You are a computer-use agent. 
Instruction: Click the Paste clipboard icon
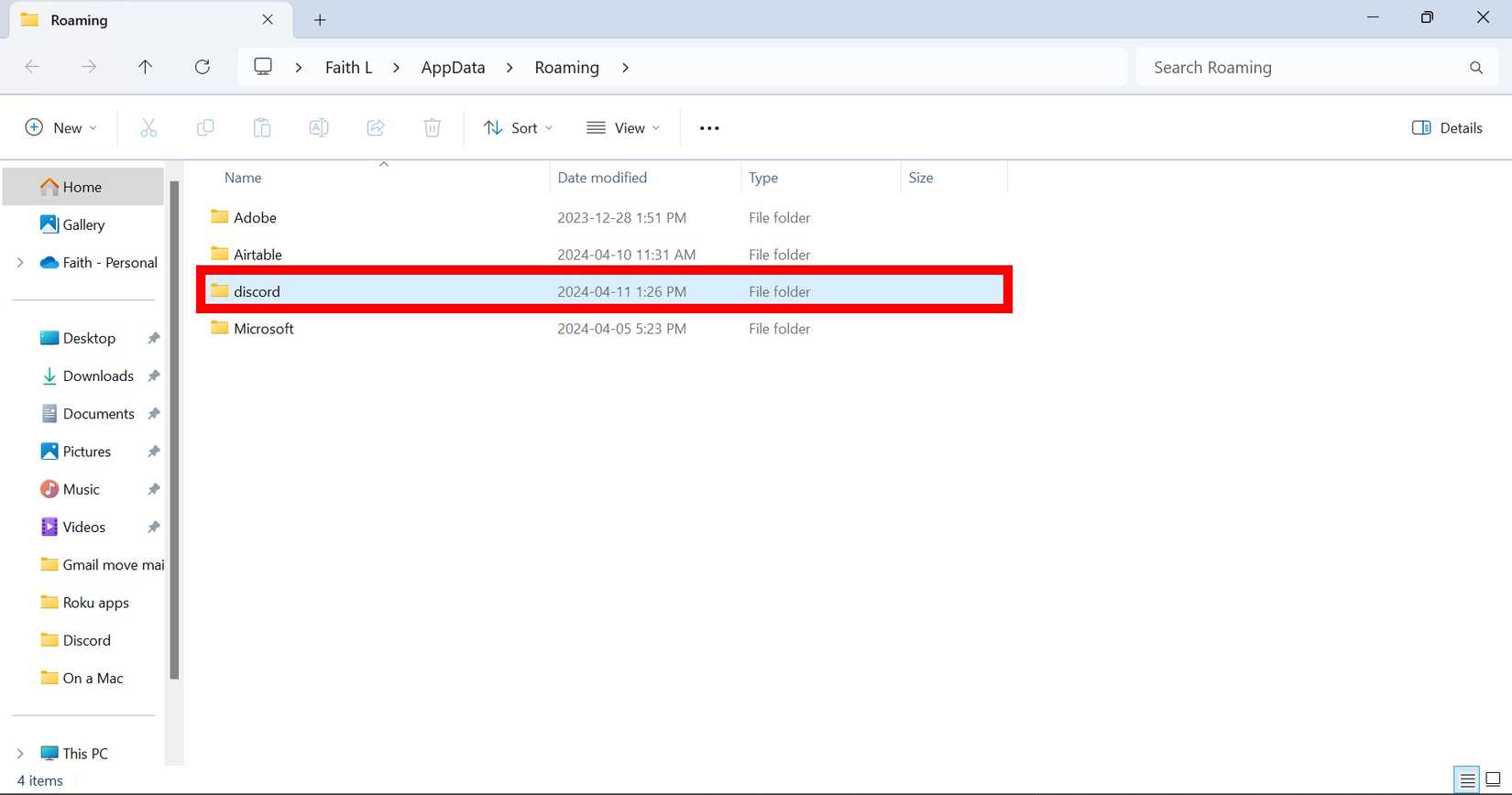pos(262,128)
